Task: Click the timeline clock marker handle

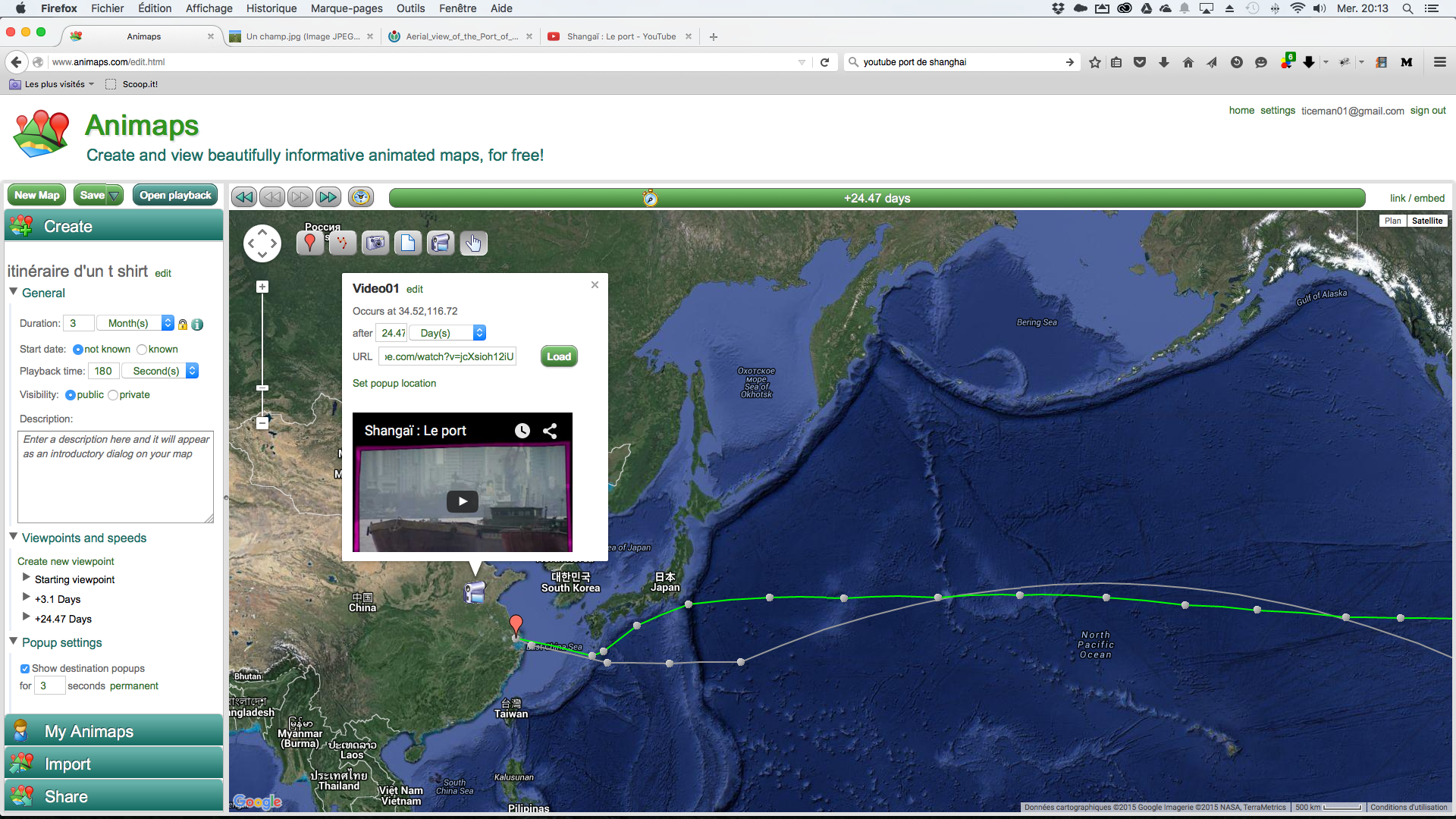Action: point(650,198)
